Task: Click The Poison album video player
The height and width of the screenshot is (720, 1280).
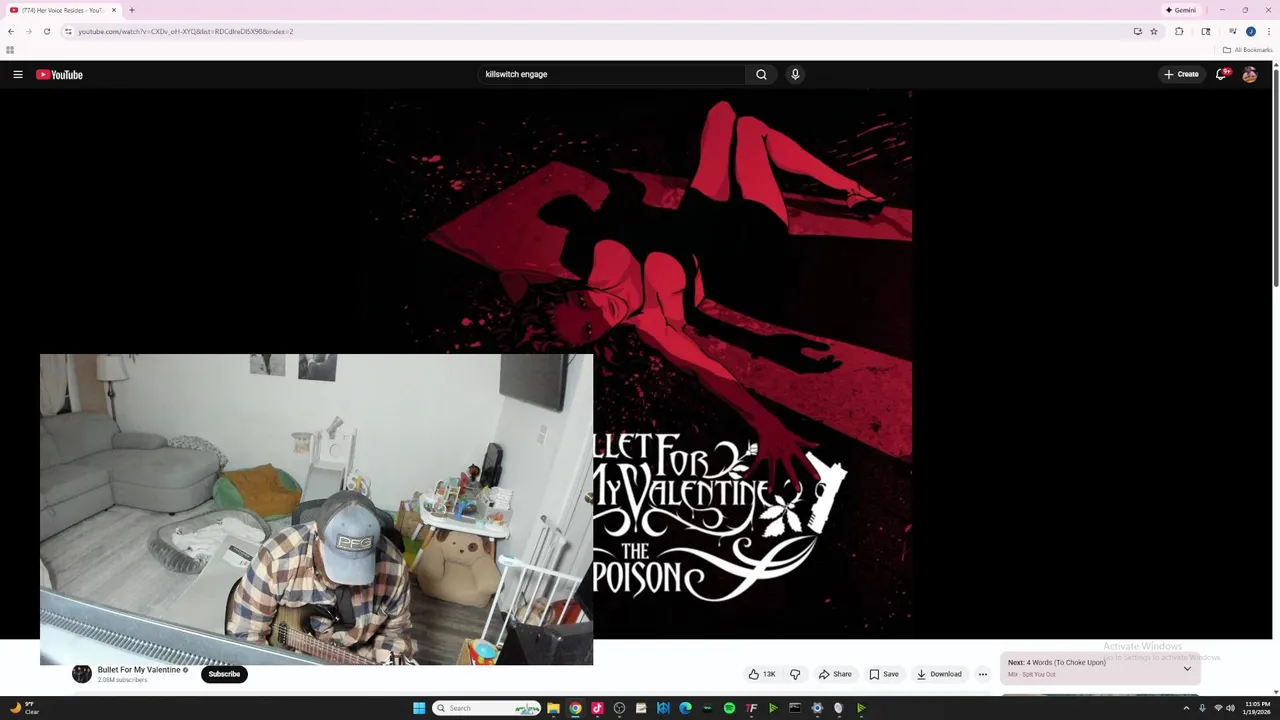Action: (636, 364)
